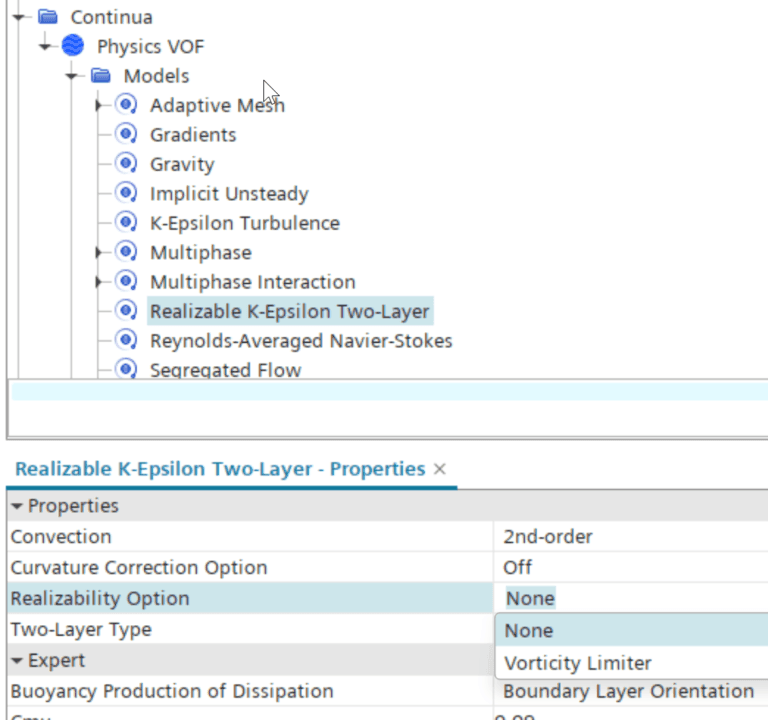Screen dimensions: 768x720
Task: Select Gravity in the tree
Action: coord(182,164)
